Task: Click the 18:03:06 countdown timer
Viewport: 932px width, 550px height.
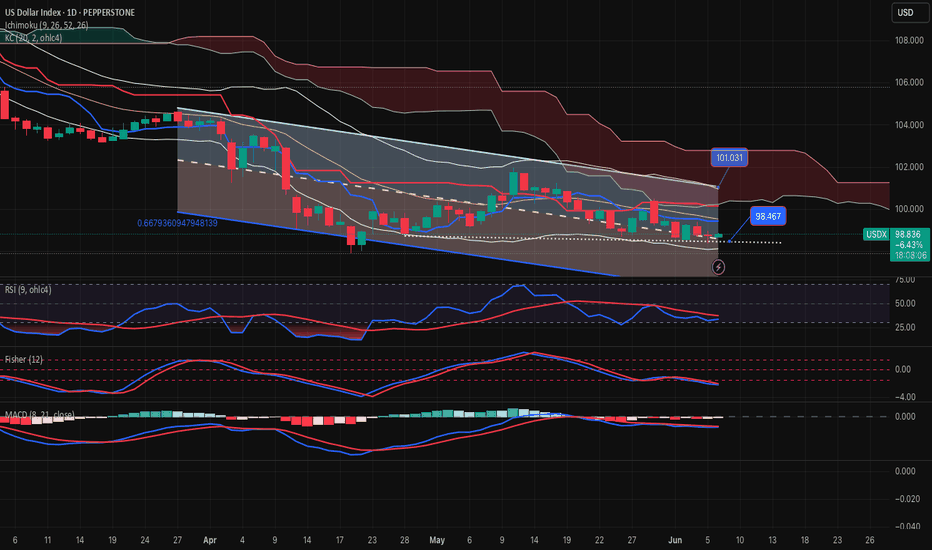Action: coord(910,255)
